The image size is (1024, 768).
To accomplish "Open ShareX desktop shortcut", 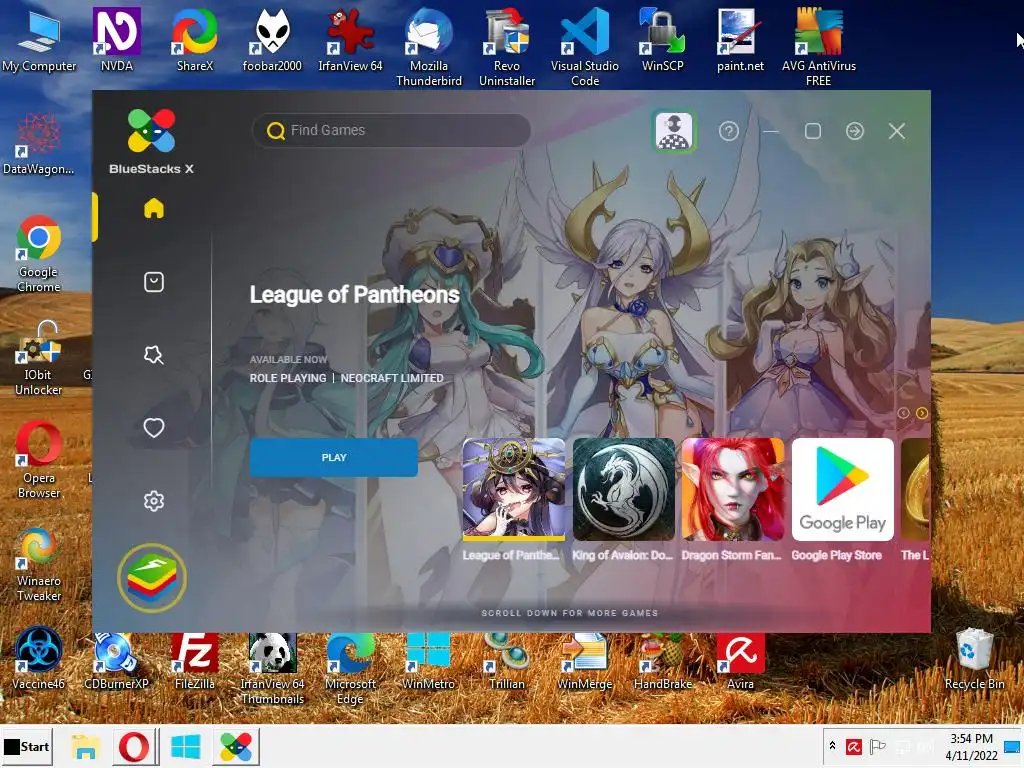I will (x=195, y=39).
